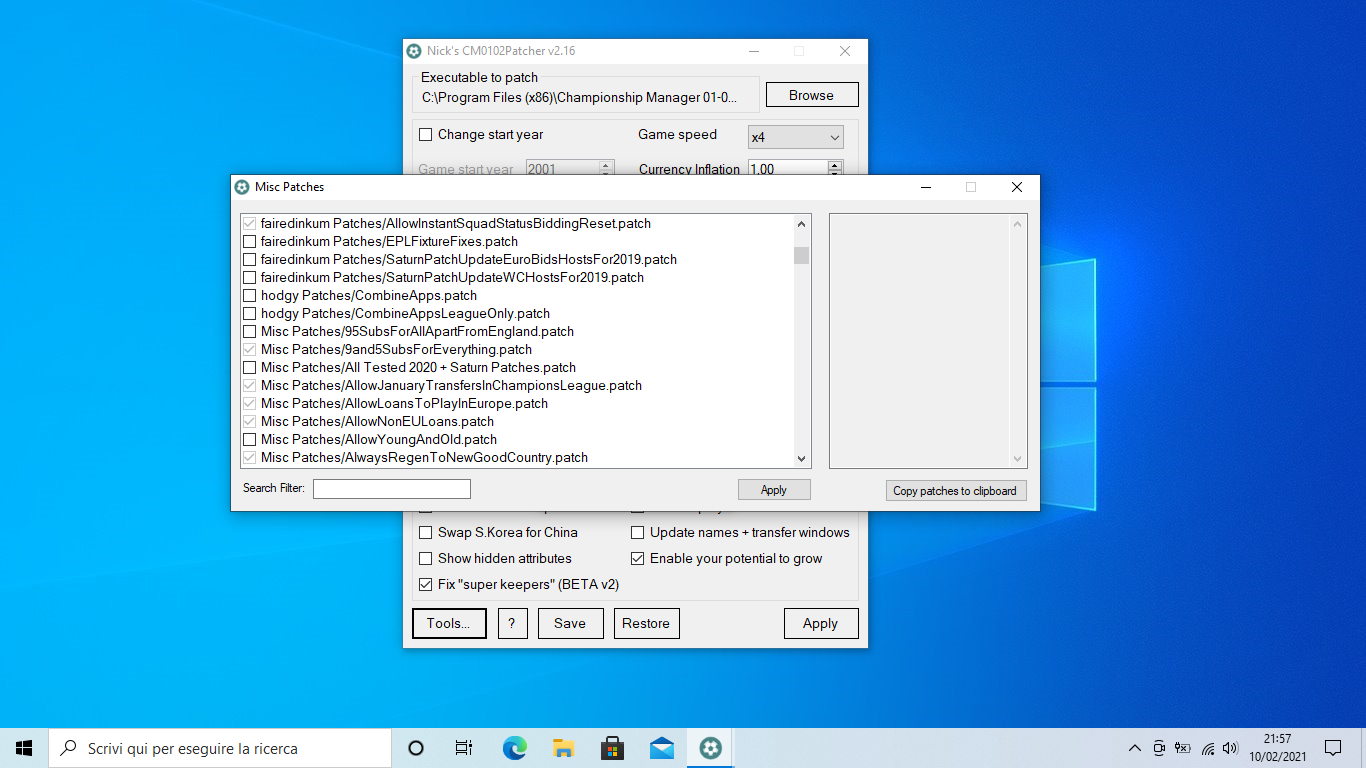Untick Fix "super keepers" (BETA v2)
Image resolution: width=1366 pixels, height=768 pixels.
coord(426,585)
